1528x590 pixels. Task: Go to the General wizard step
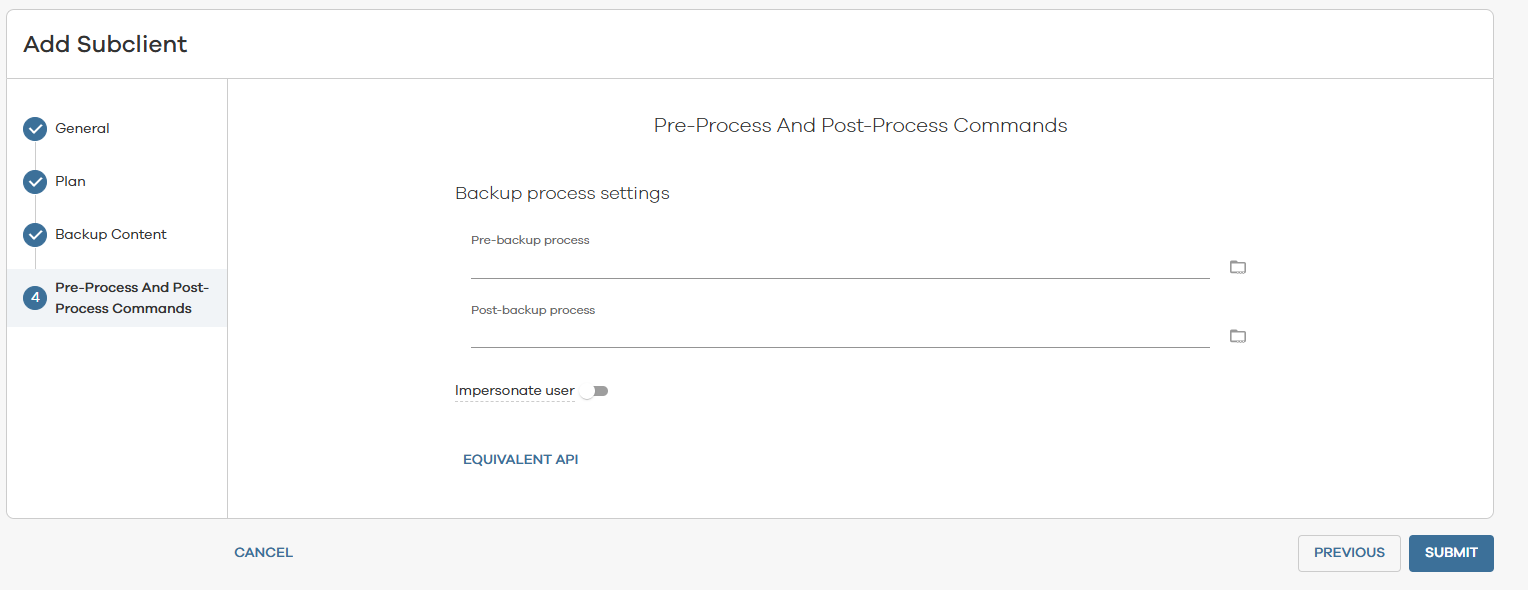(82, 129)
